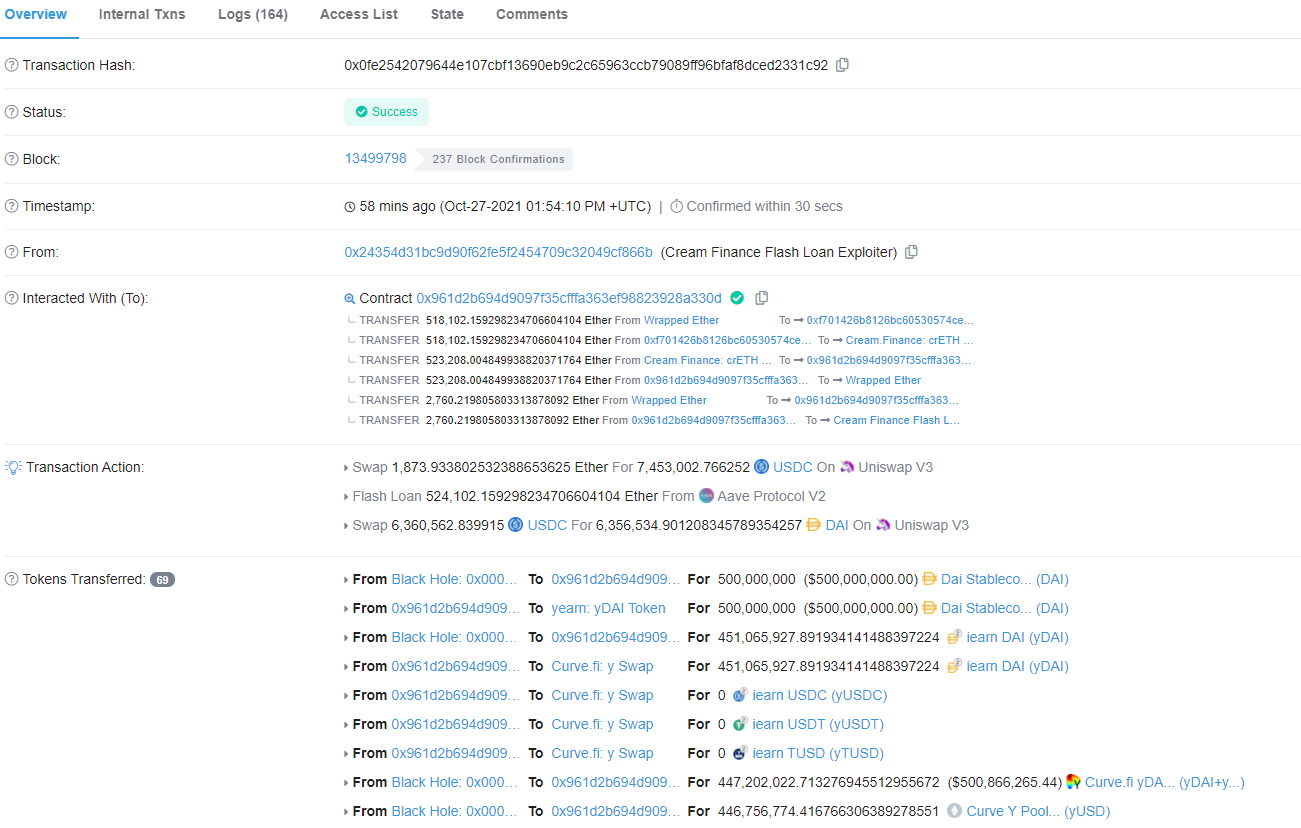1301x828 pixels.
Task: Open the State tab
Action: (447, 15)
